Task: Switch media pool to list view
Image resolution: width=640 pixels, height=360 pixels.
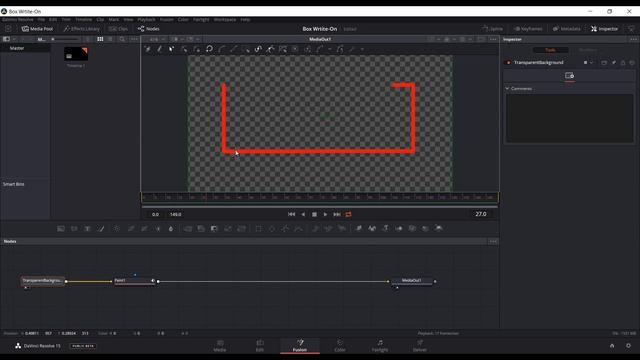Action: 110,39
